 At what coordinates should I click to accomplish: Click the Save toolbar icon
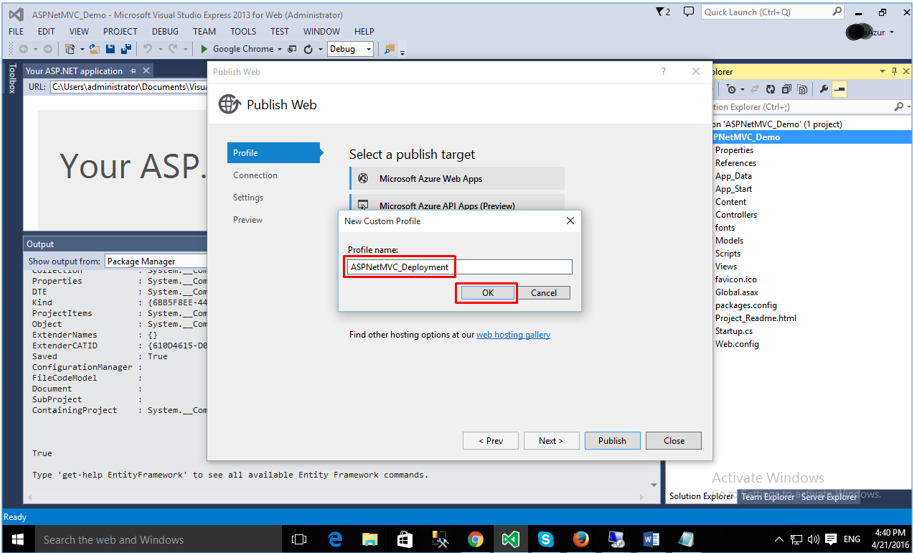click(109, 49)
